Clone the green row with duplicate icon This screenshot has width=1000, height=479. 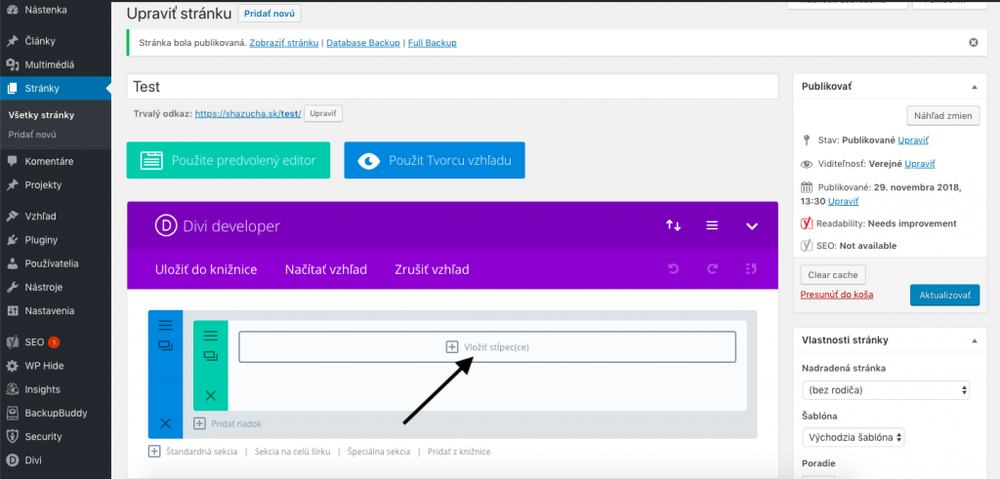(x=210, y=356)
